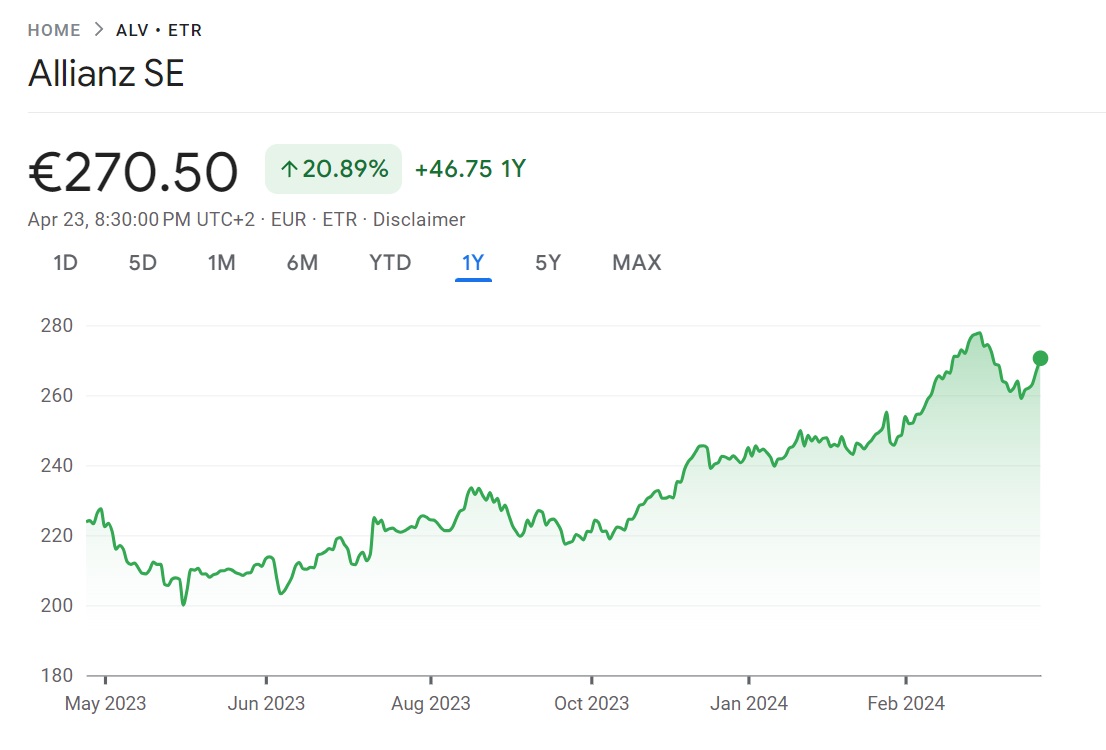Go to HOME breadcrumb link
The height and width of the screenshot is (750, 1106).
pos(54,30)
